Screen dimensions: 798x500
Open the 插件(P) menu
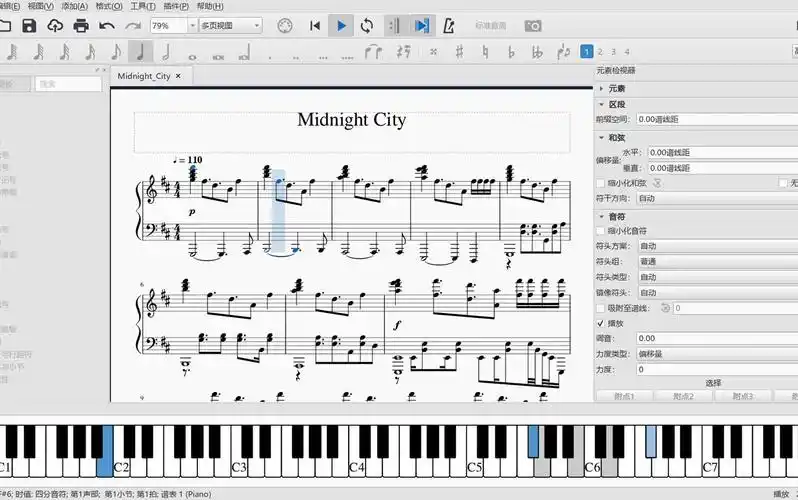(176, 6)
